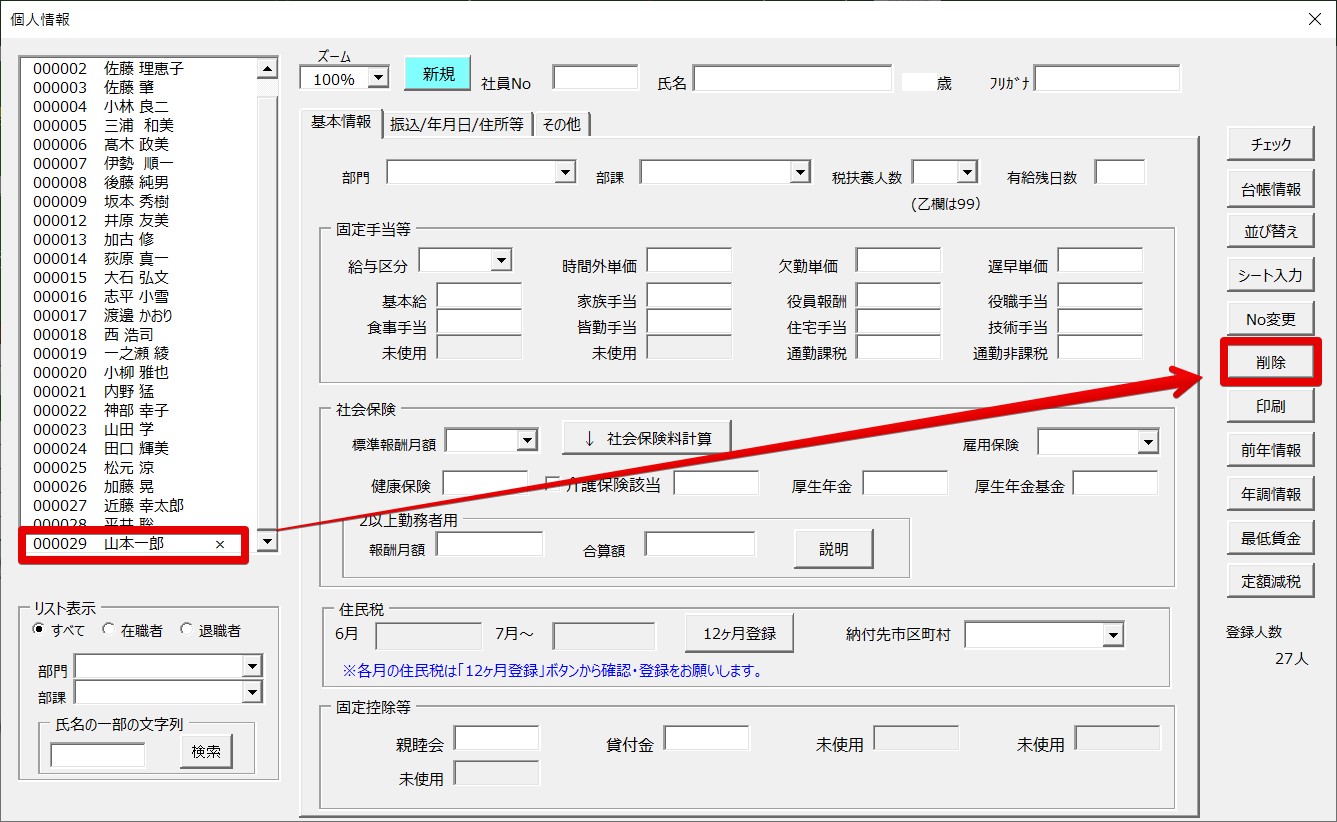Open the ズーム 100% dropdown
Image resolution: width=1337 pixels, height=822 pixels.
(x=378, y=79)
